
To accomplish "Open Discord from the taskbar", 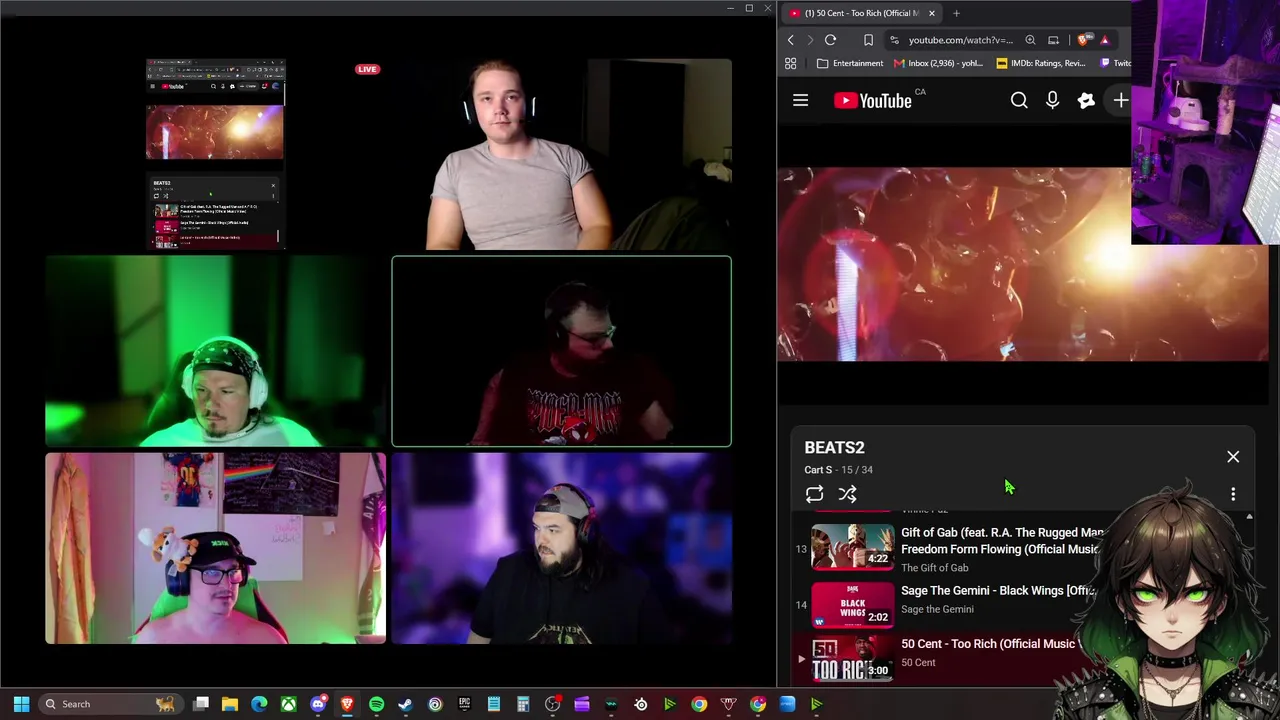I will [318, 704].
